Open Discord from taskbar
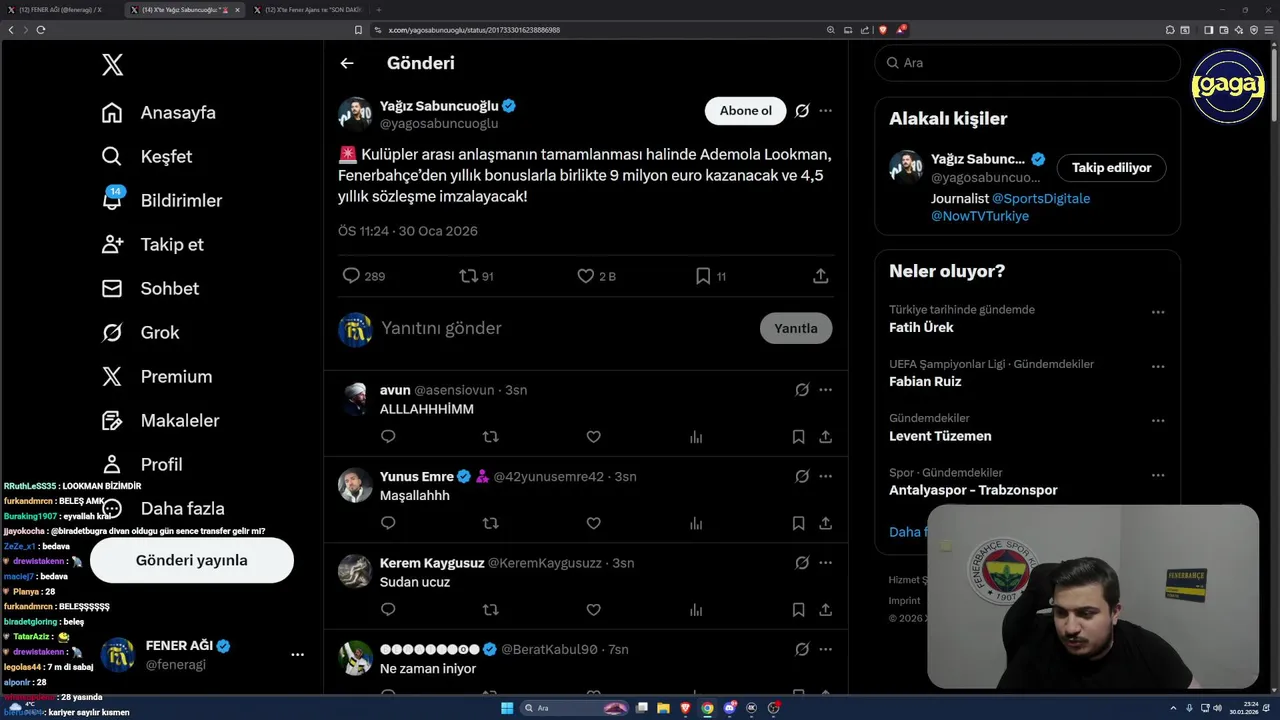The height and width of the screenshot is (720, 1280). [729, 708]
